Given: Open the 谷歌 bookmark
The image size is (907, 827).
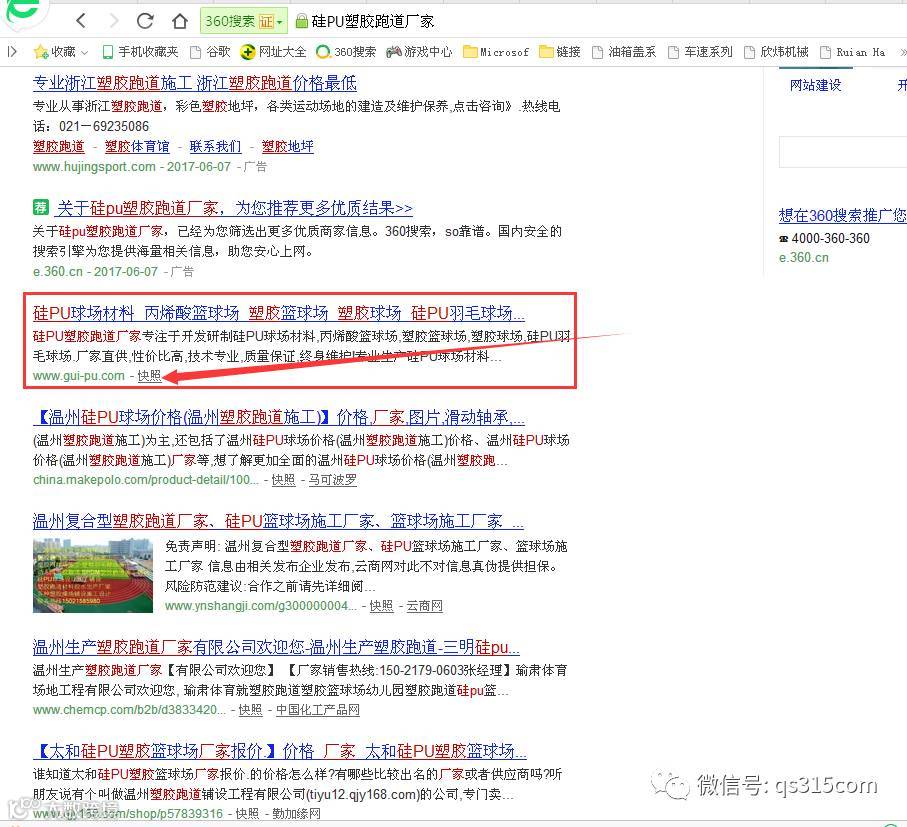Looking at the screenshot, I should [x=211, y=52].
